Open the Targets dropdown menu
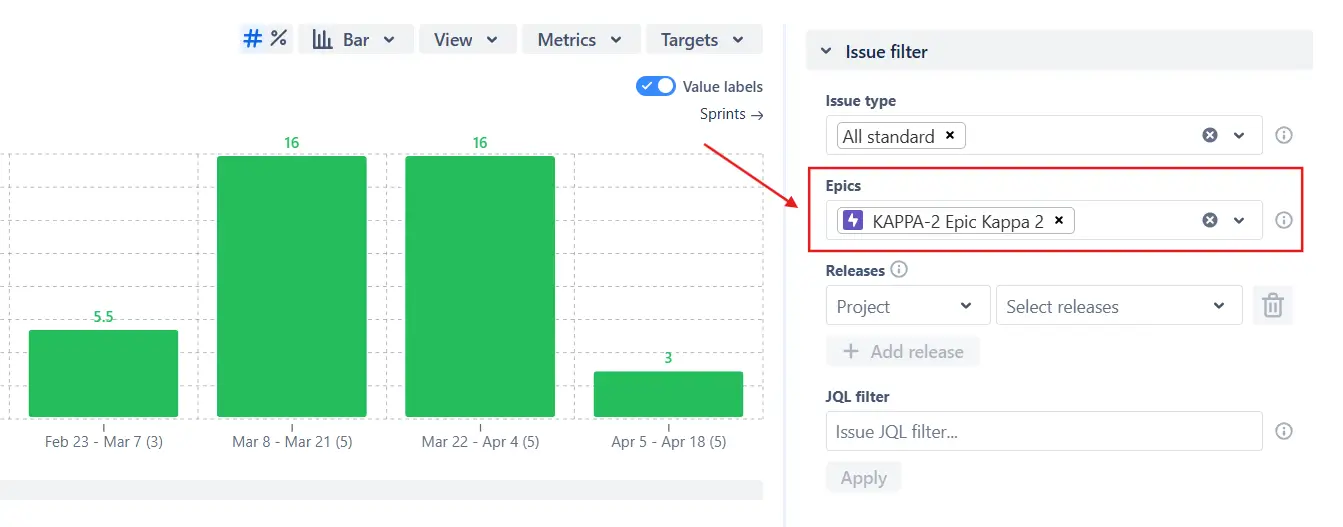 pos(704,40)
